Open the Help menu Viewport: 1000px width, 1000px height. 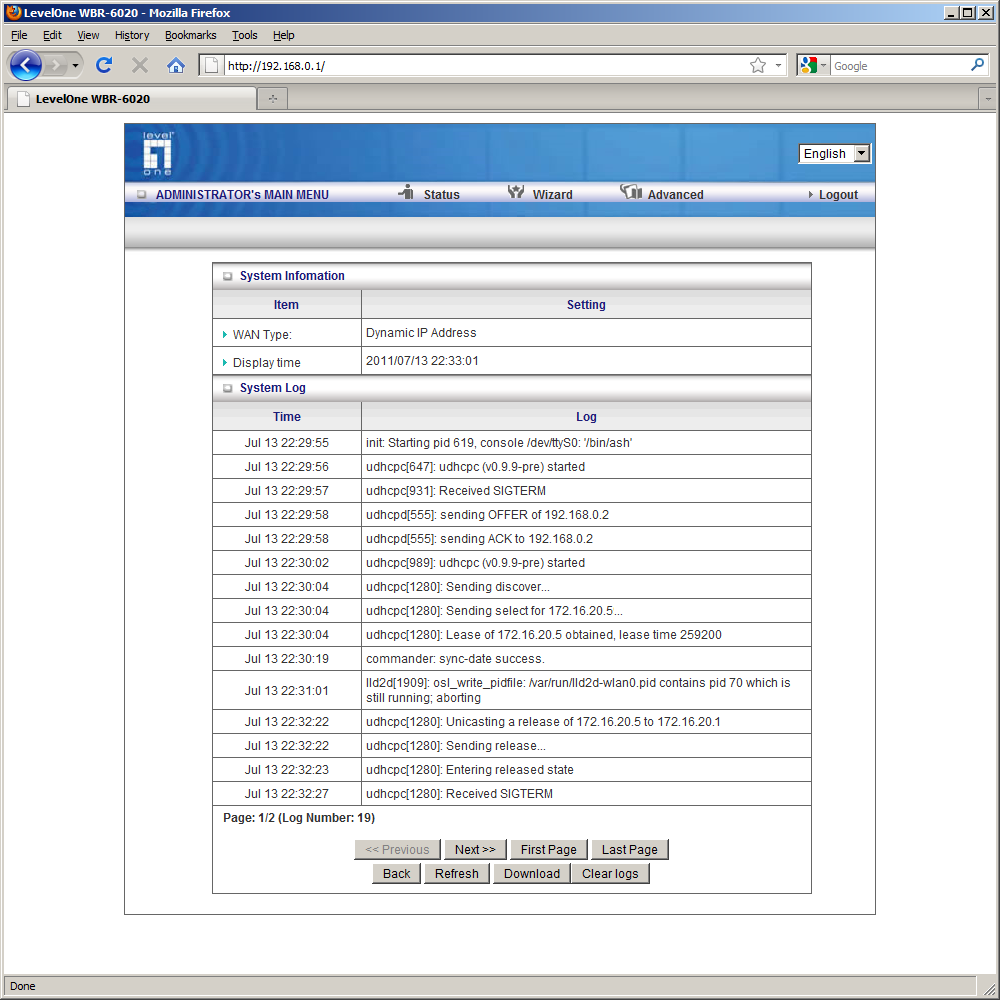(x=284, y=35)
